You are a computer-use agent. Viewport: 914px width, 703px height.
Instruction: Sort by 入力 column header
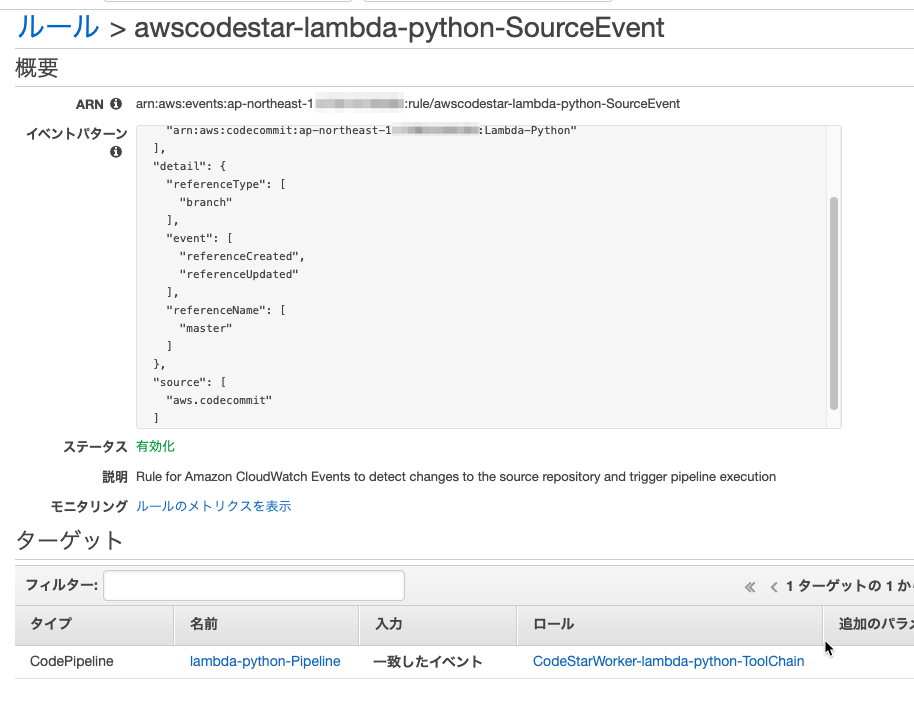coord(438,624)
